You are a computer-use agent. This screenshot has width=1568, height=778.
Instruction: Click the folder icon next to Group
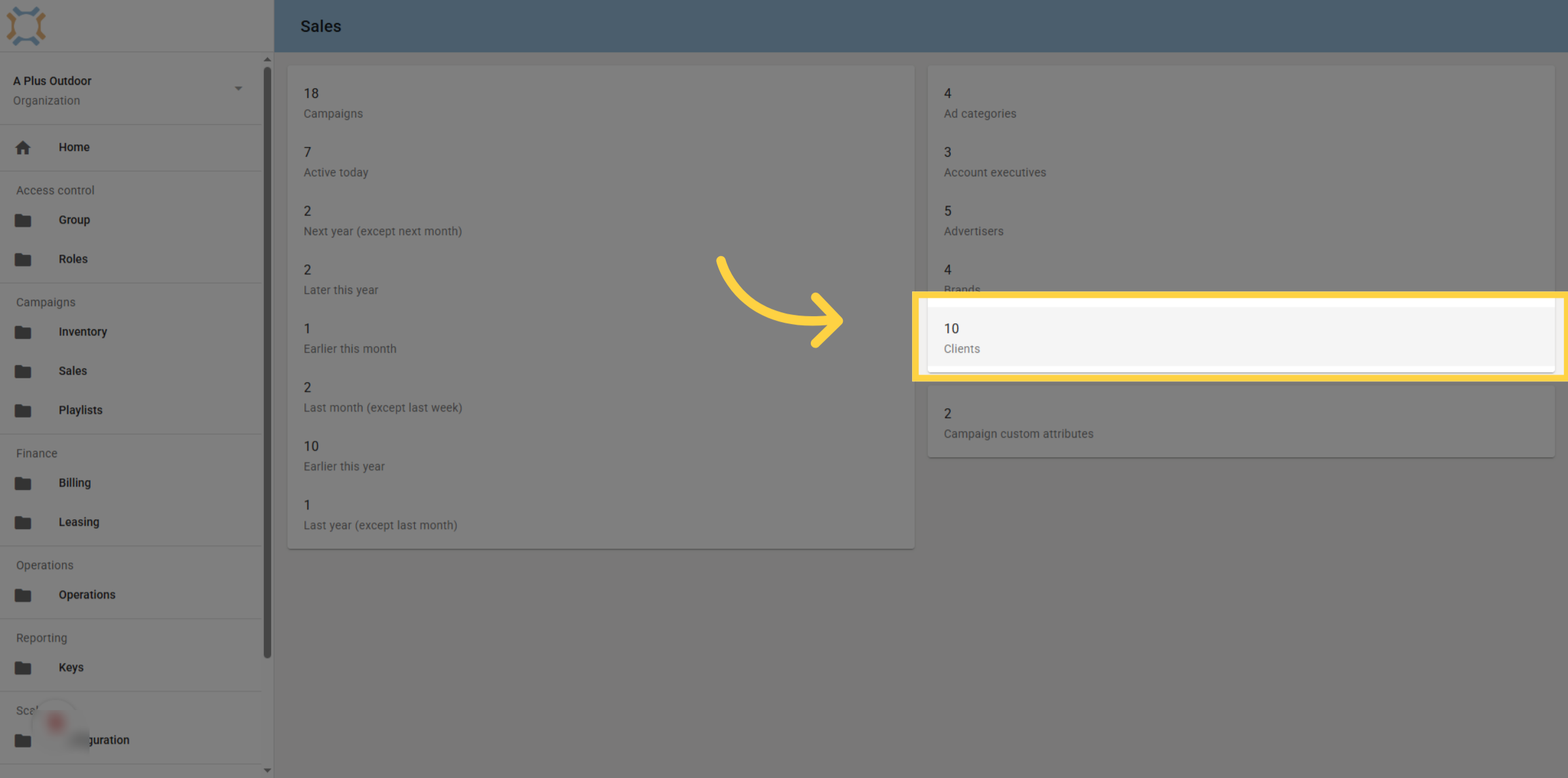[23, 220]
